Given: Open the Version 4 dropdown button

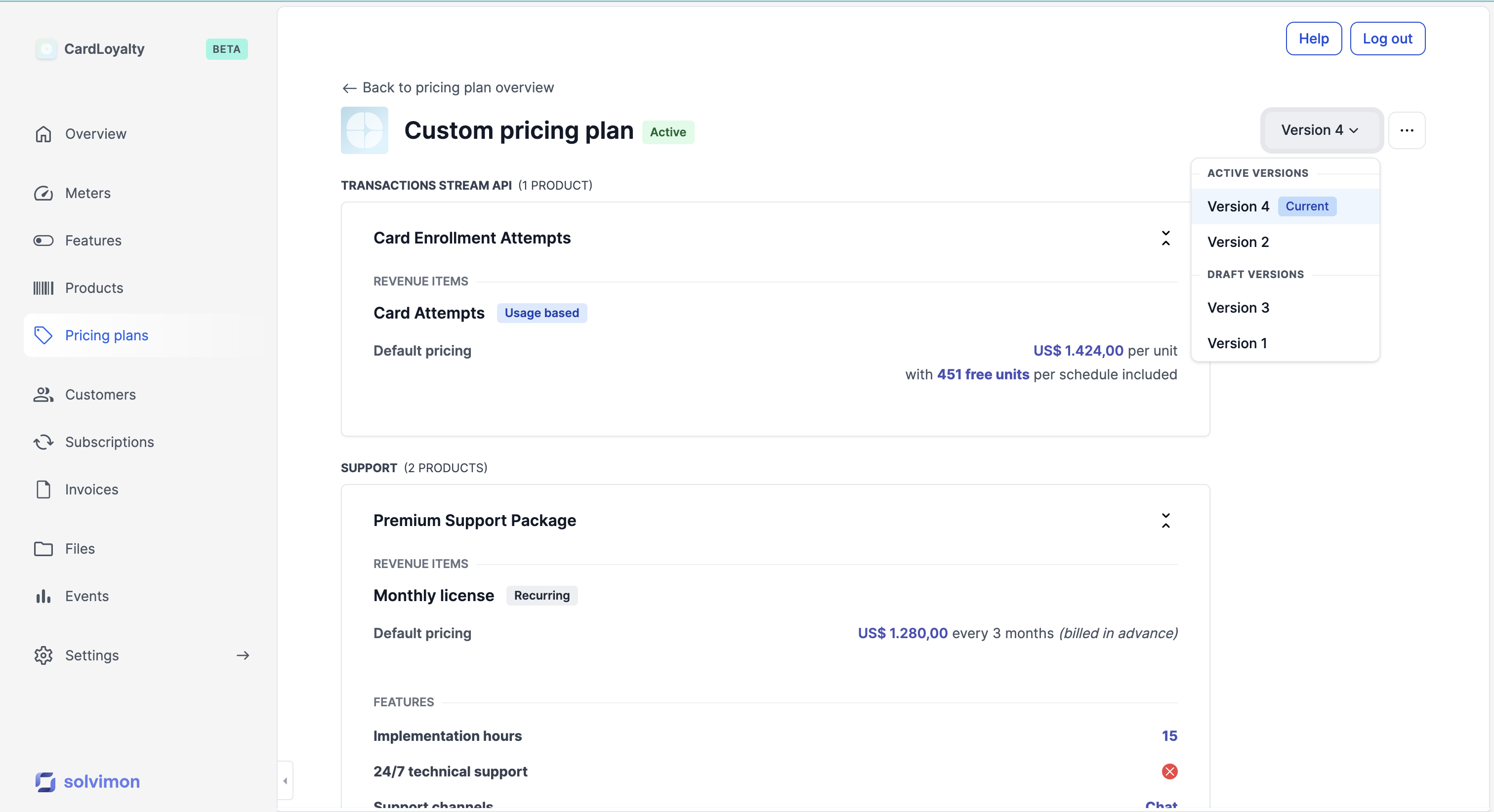Looking at the screenshot, I should [x=1321, y=130].
